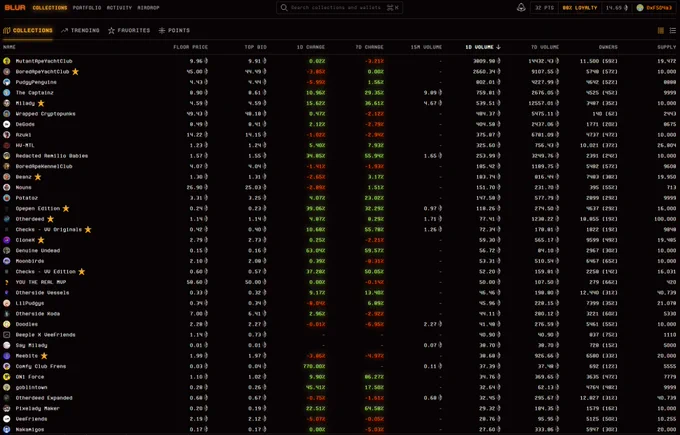Click the PudgyPenguins collection avatar
This screenshot has height=435, width=680.
pyautogui.click(x=7, y=82)
